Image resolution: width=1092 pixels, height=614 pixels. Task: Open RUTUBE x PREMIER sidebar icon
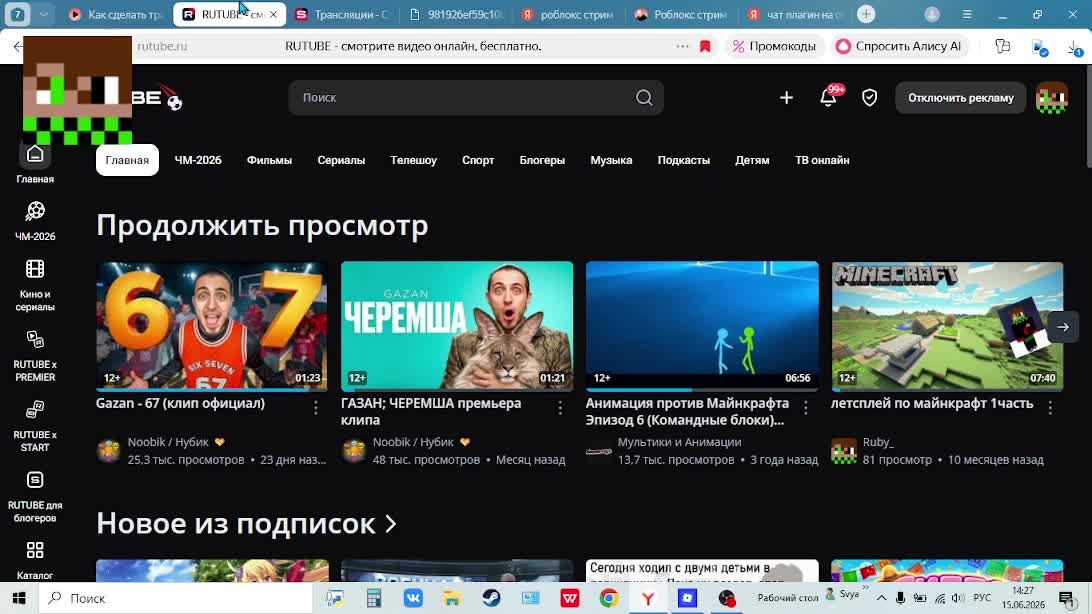tap(35, 340)
